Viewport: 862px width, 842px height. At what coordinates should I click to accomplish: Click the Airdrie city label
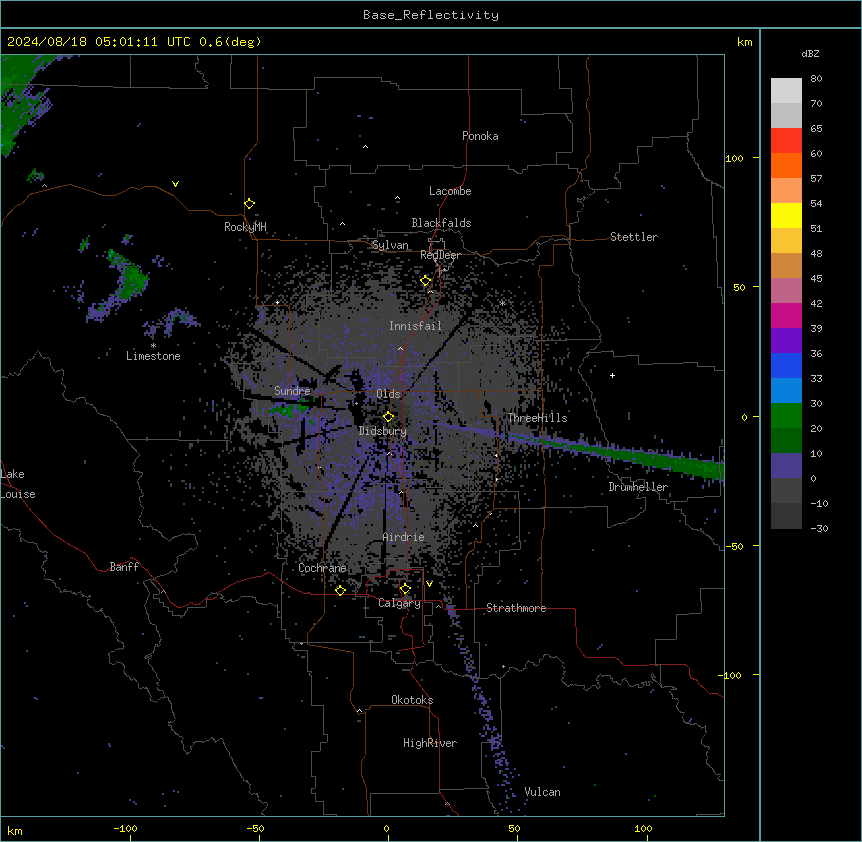(404, 537)
